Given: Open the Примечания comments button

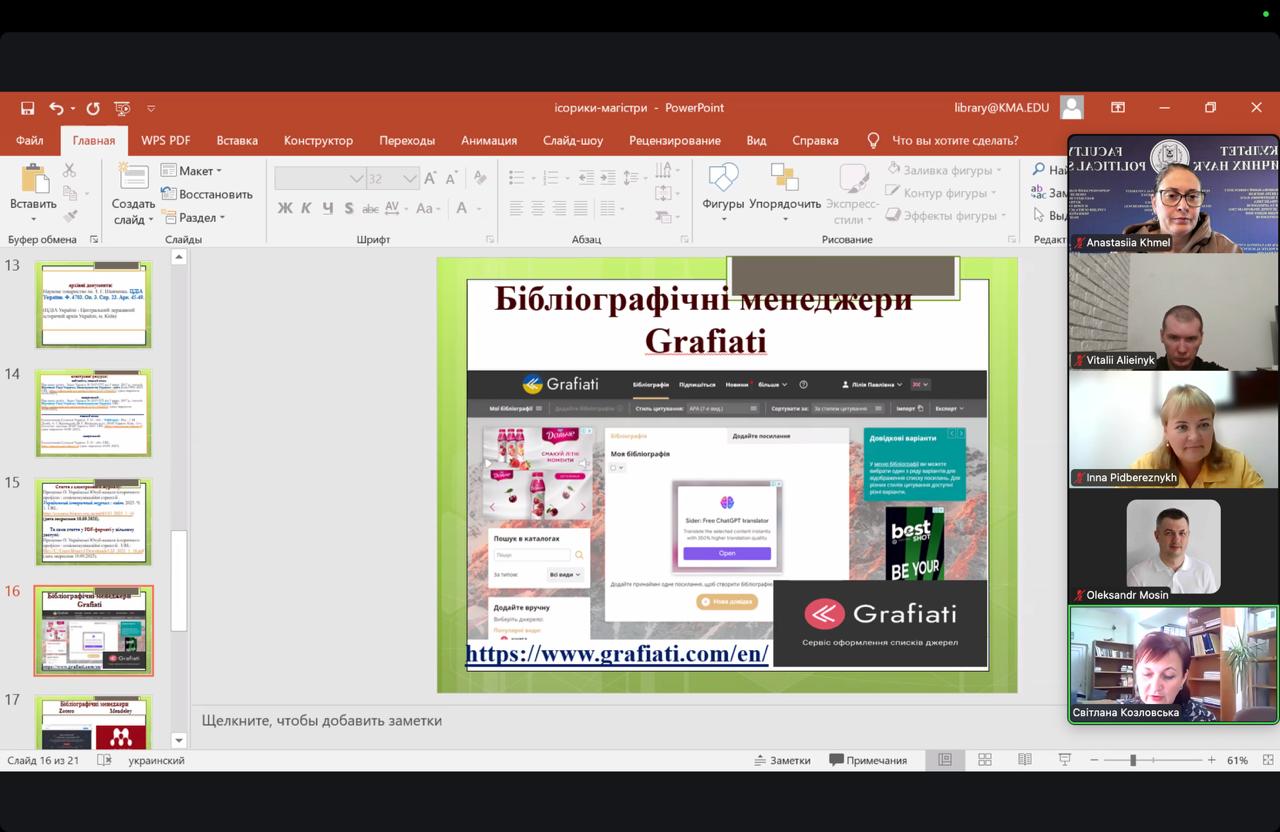Looking at the screenshot, I should click(868, 760).
